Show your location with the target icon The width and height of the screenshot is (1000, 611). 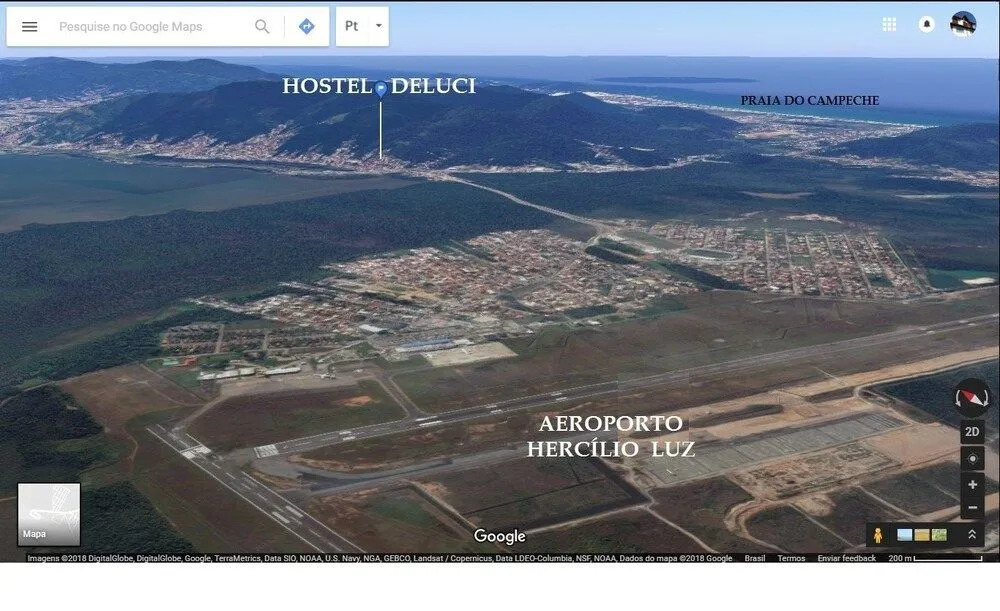972,459
